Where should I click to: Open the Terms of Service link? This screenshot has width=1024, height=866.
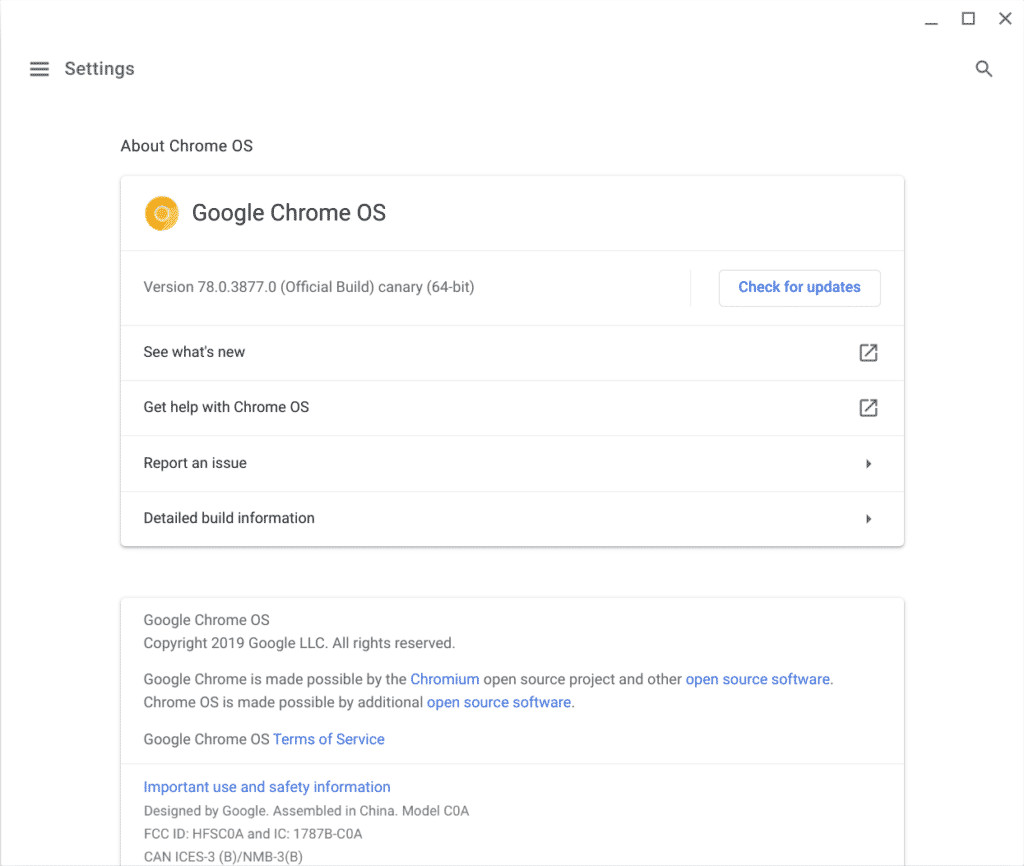pyautogui.click(x=328, y=739)
